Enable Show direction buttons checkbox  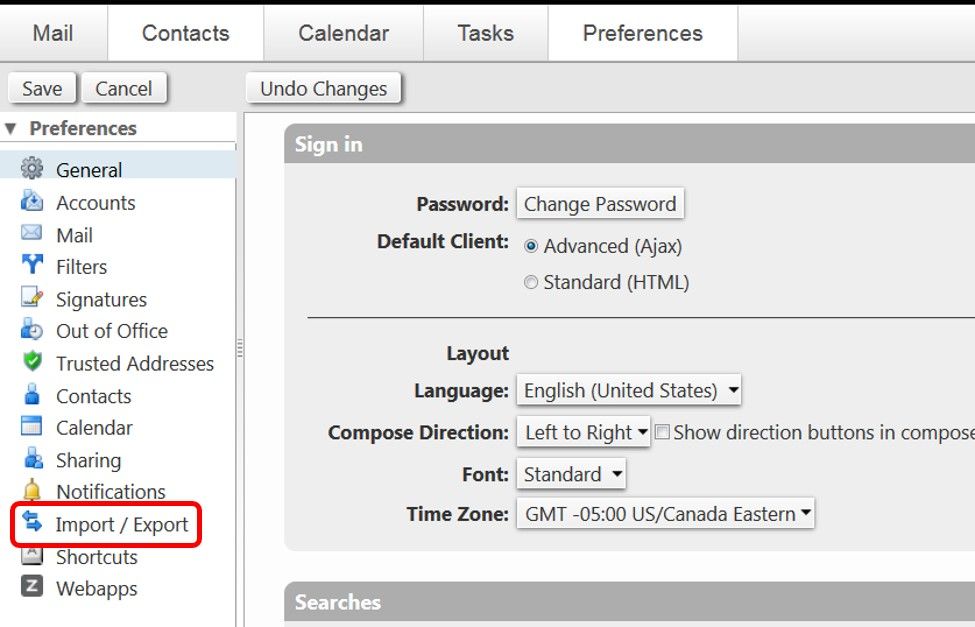point(661,433)
